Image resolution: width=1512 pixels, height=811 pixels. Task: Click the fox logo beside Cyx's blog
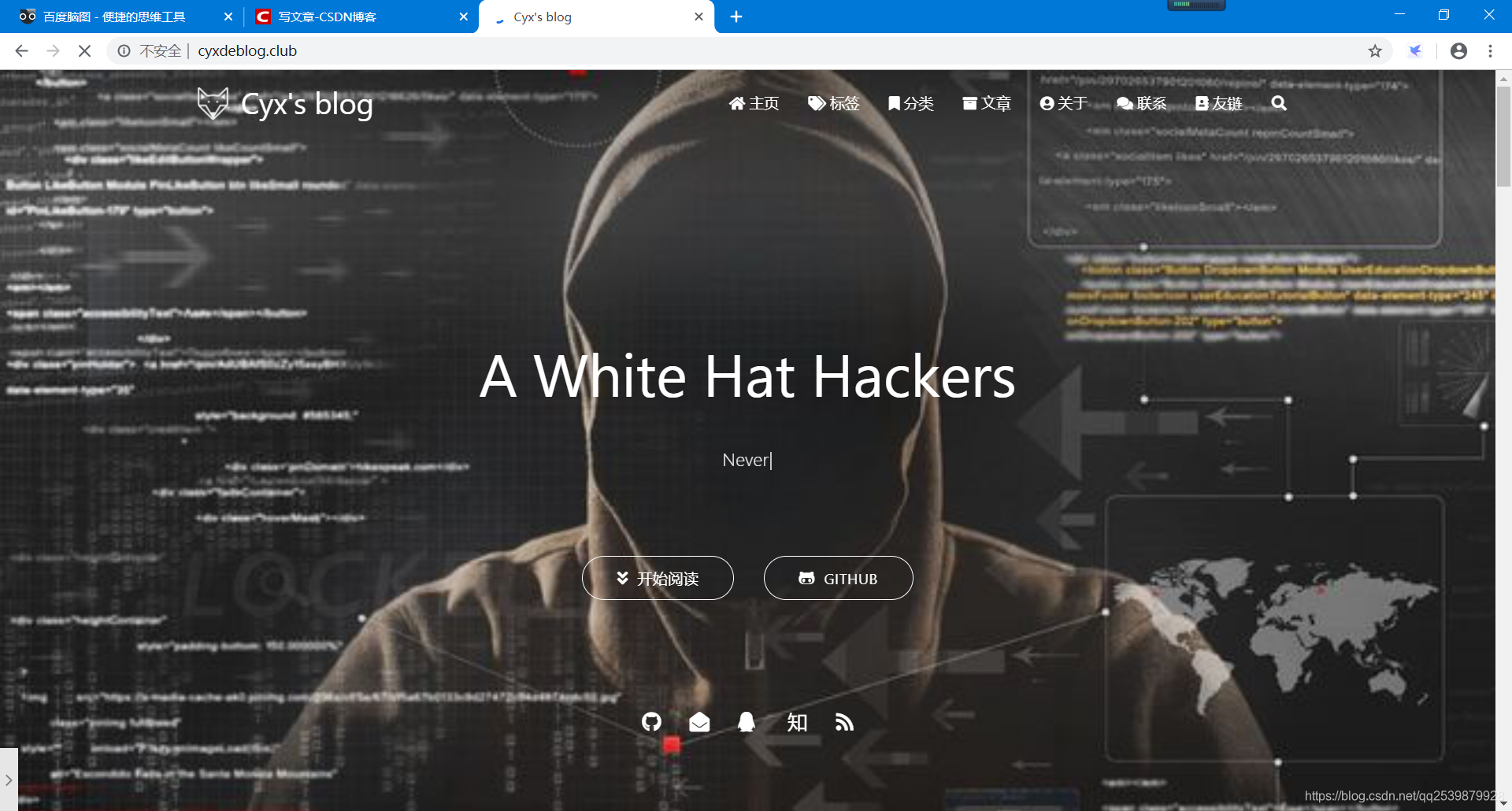point(213,103)
